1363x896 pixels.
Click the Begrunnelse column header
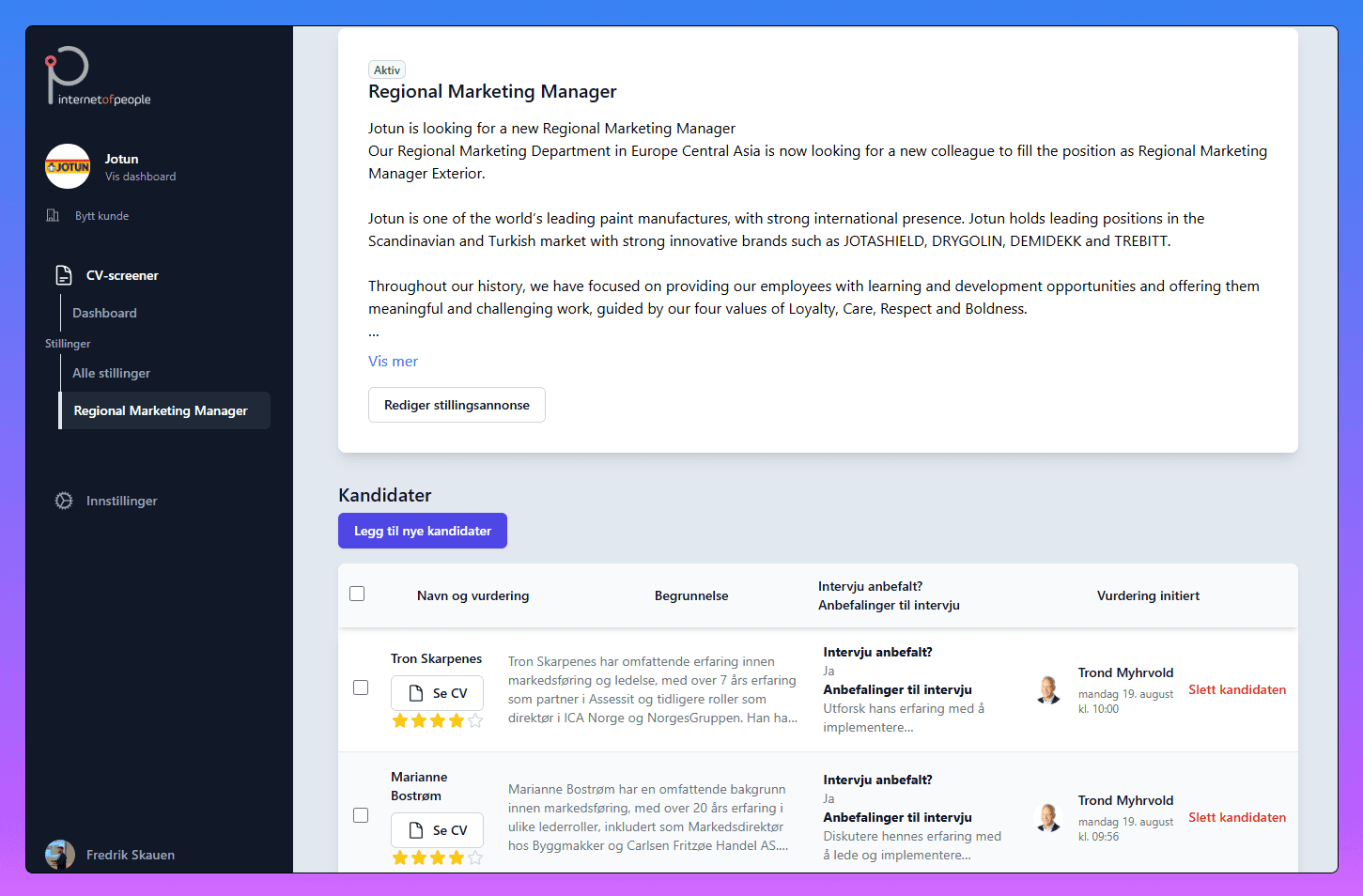click(691, 595)
